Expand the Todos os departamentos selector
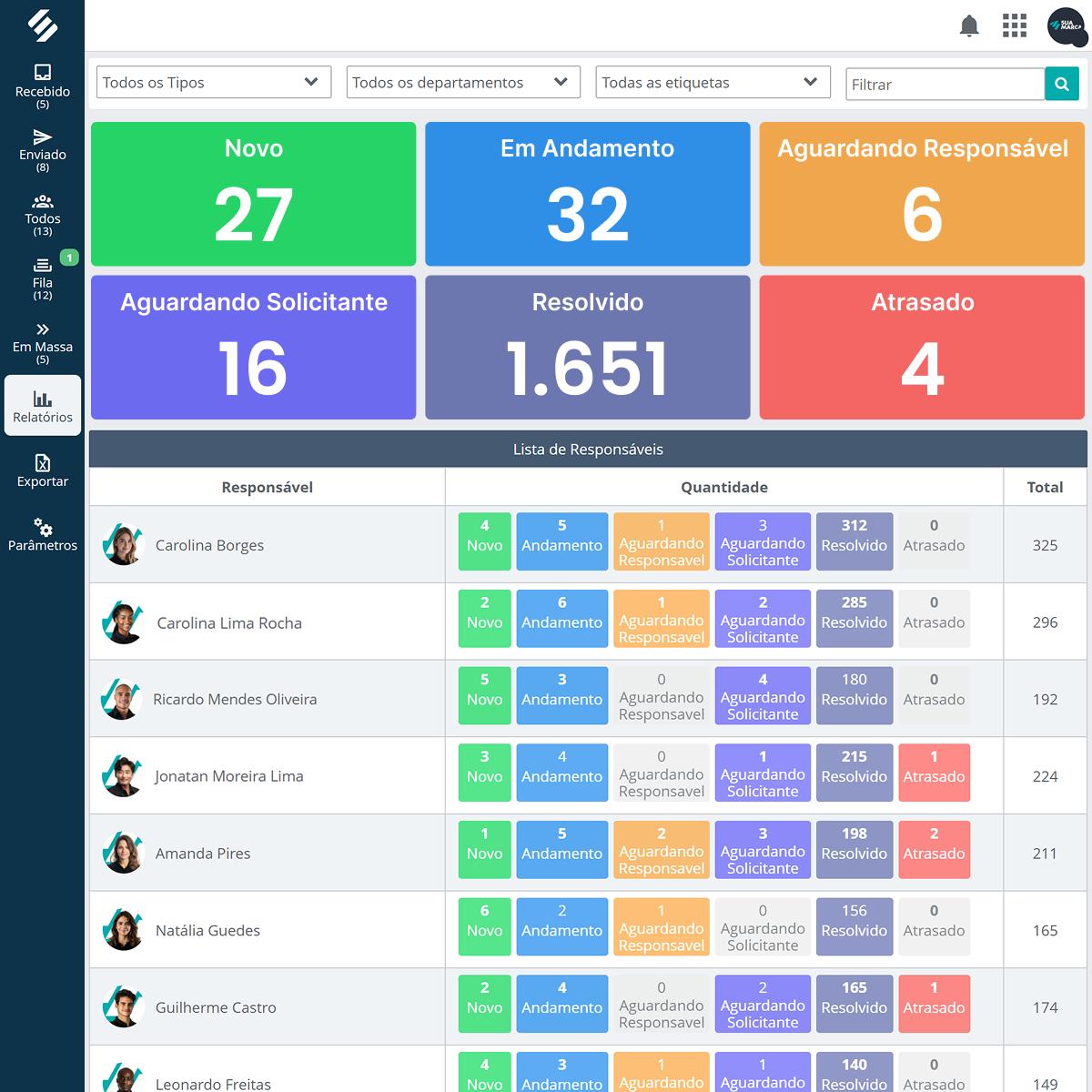Screen dimensions: 1092x1092 pyautogui.click(x=463, y=82)
